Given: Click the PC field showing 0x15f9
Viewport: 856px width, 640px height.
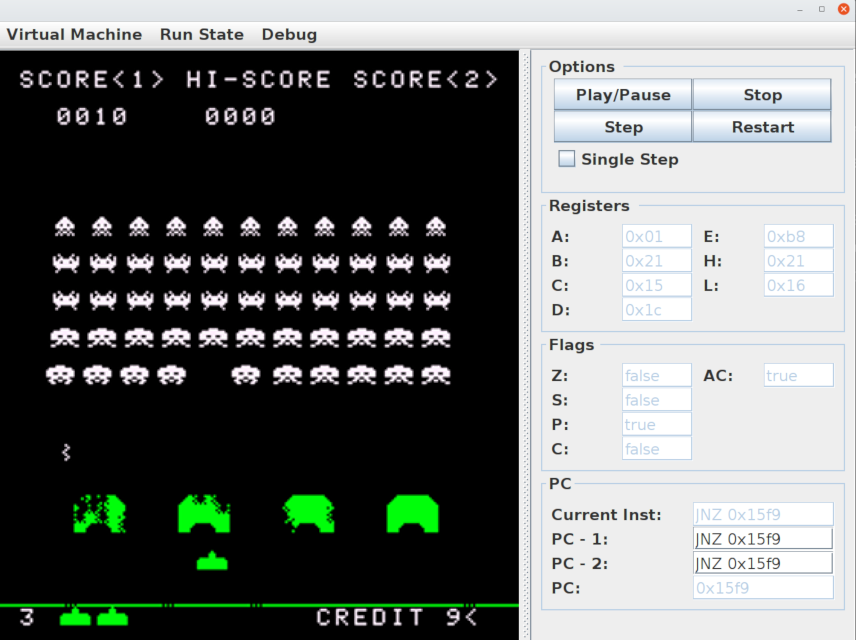Looking at the screenshot, I should point(762,588).
